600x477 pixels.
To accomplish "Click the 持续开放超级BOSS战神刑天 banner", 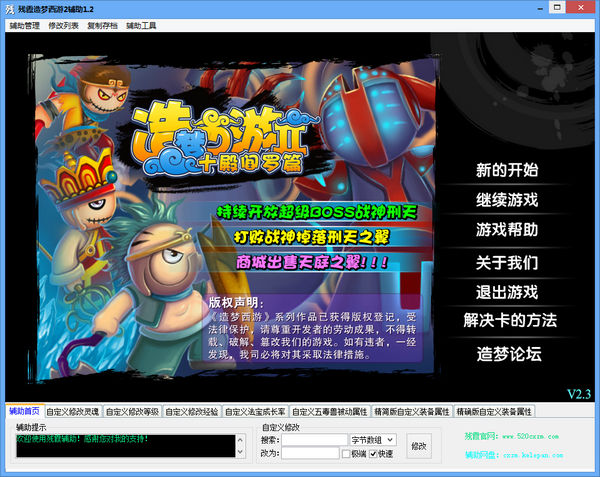I will pos(317,212).
